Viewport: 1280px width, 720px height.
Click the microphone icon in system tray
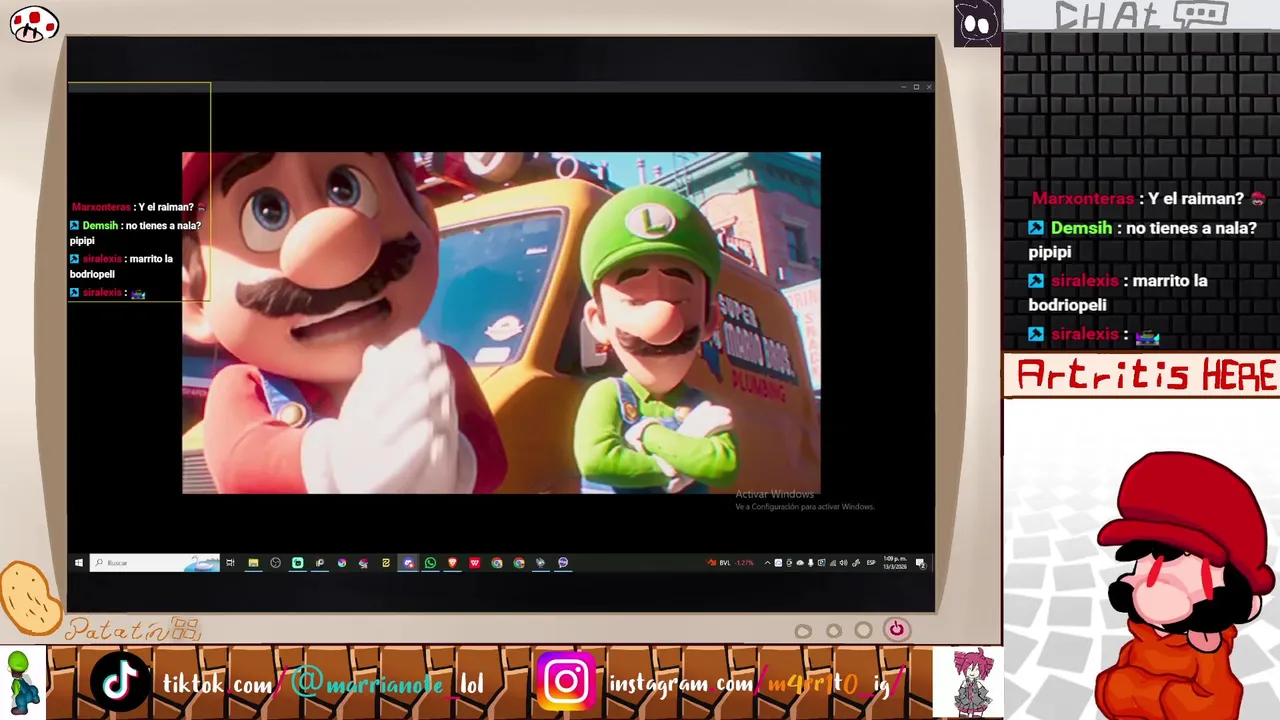click(x=811, y=563)
